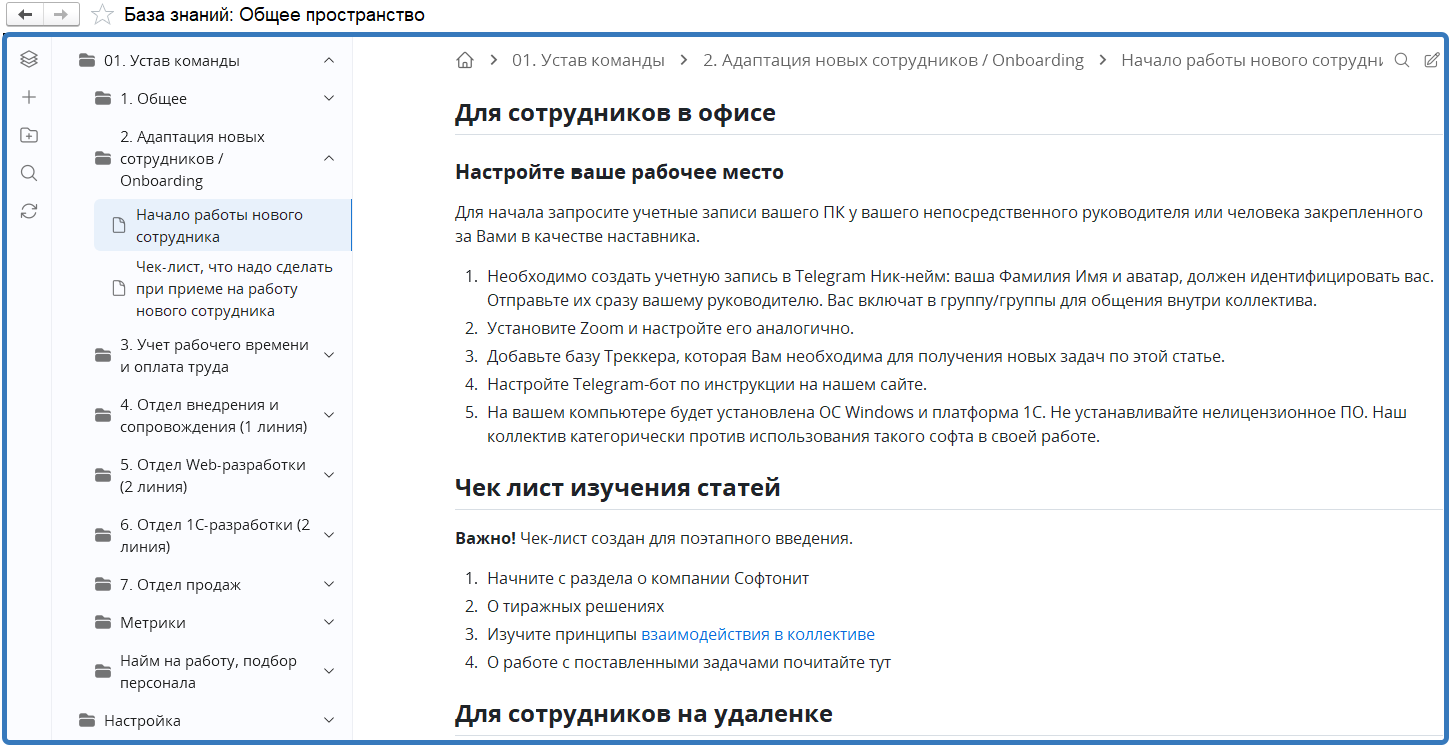This screenshot has width=1449, height=745.
Task: Expand the Настройка section chevron
Action: click(x=329, y=720)
